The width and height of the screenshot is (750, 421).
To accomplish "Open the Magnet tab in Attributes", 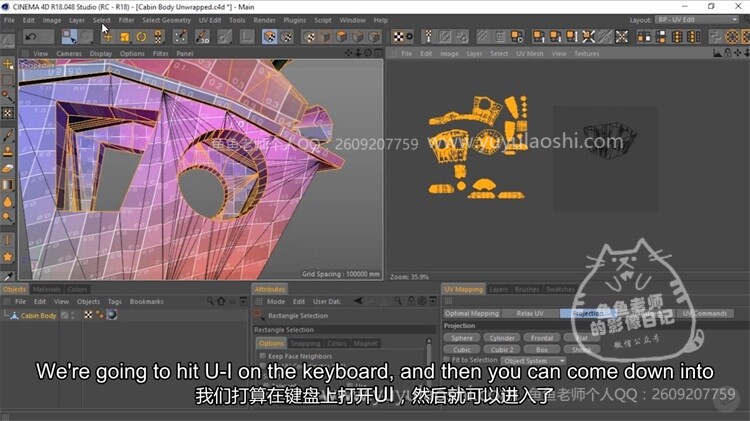I will point(365,343).
